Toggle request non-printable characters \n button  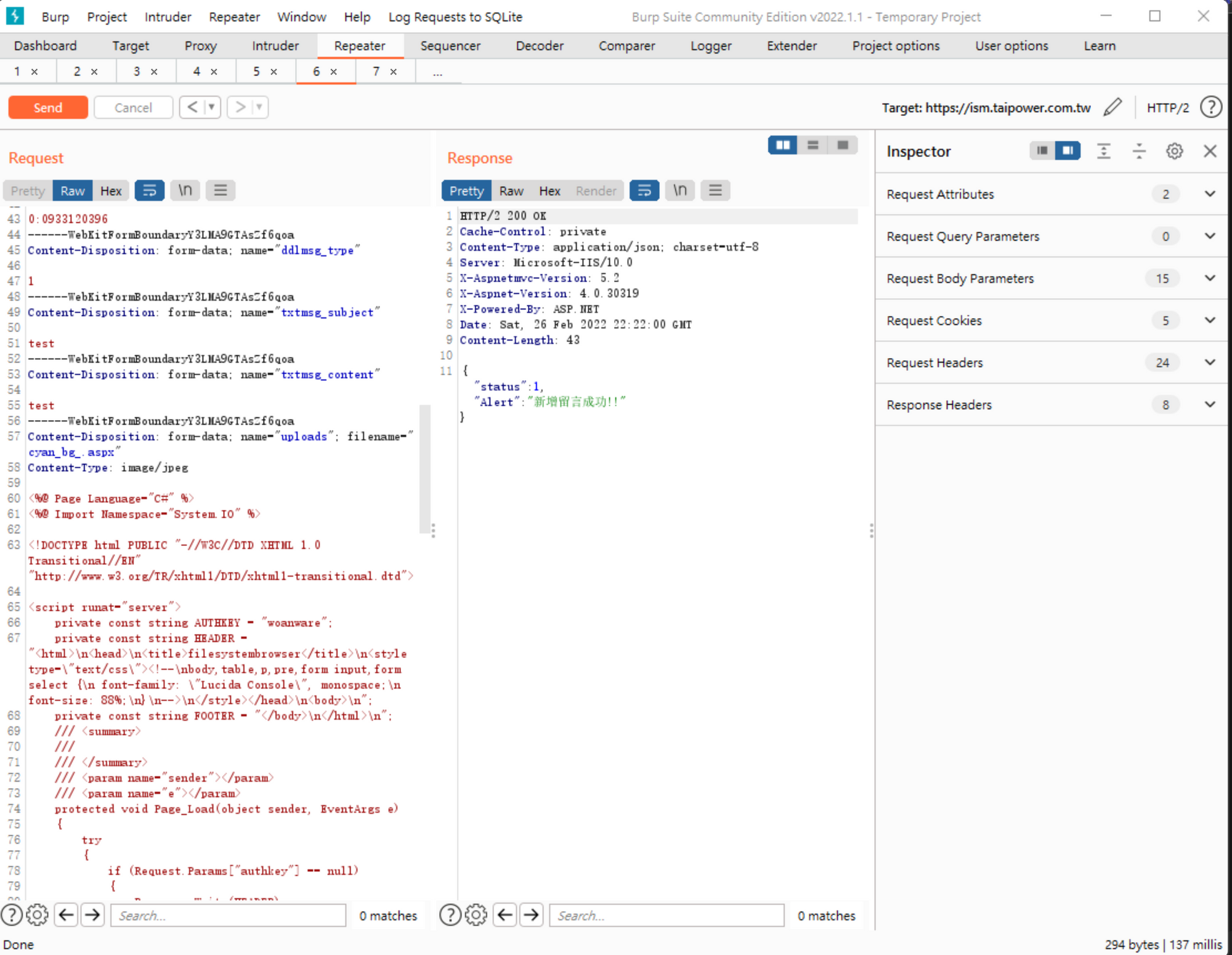[x=185, y=190]
